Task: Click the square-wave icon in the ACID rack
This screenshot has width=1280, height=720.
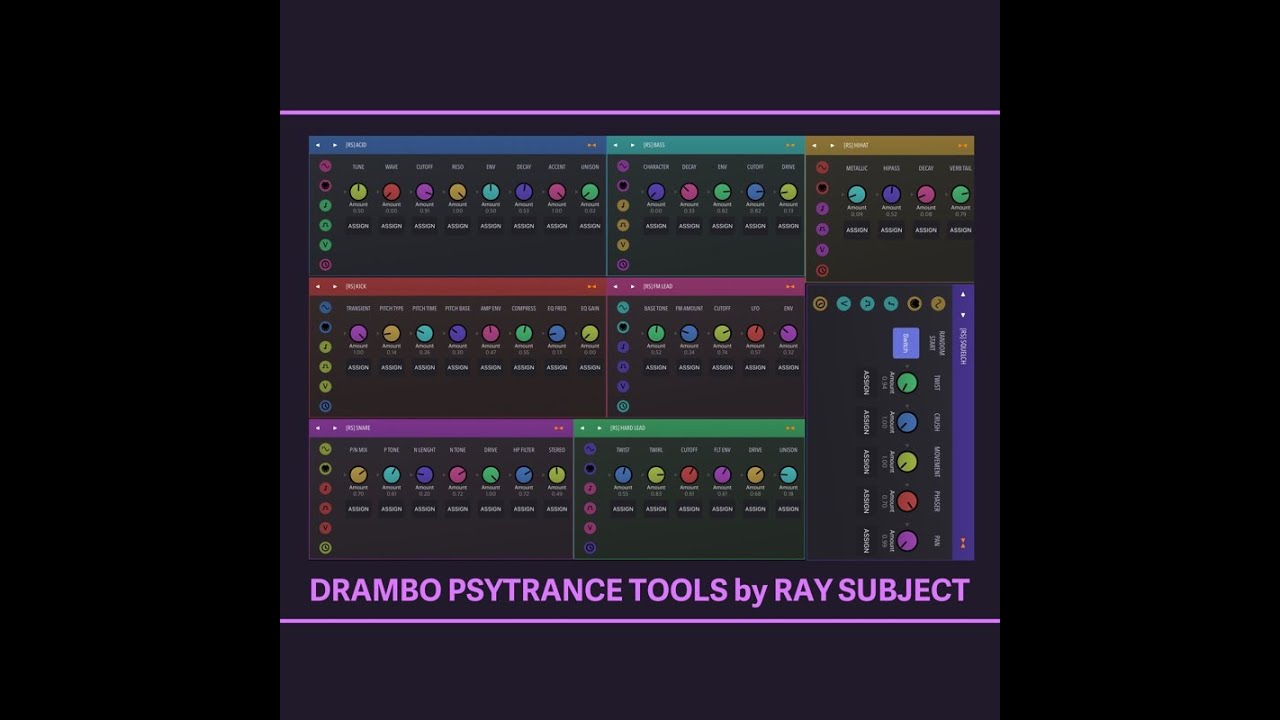Action: click(x=325, y=225)
